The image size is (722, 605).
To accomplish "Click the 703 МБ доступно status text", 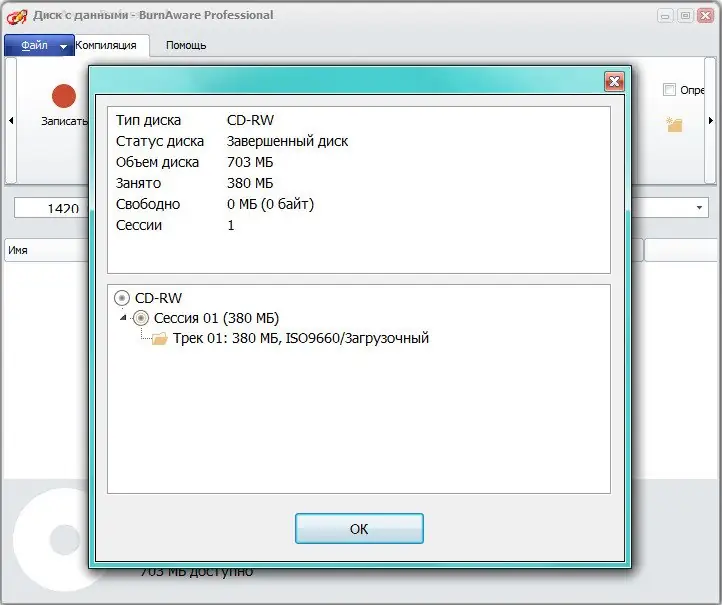I will point(196,572).
